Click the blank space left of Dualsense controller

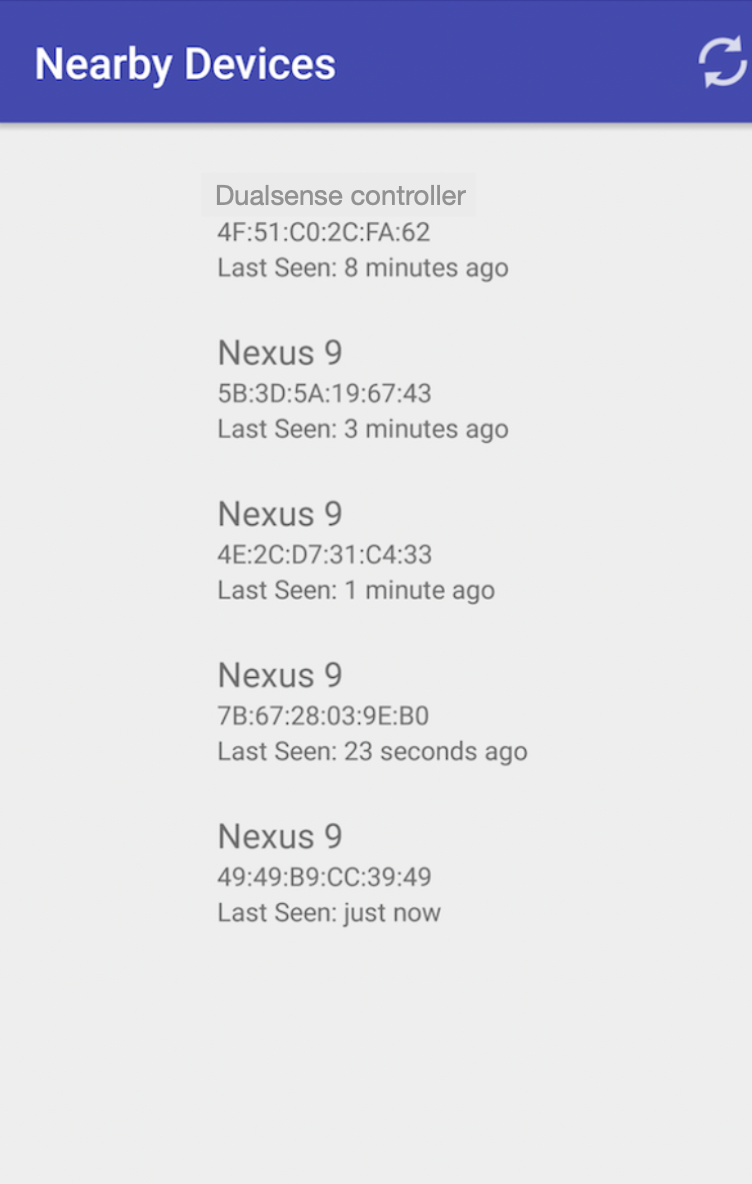tap(100, 196)
